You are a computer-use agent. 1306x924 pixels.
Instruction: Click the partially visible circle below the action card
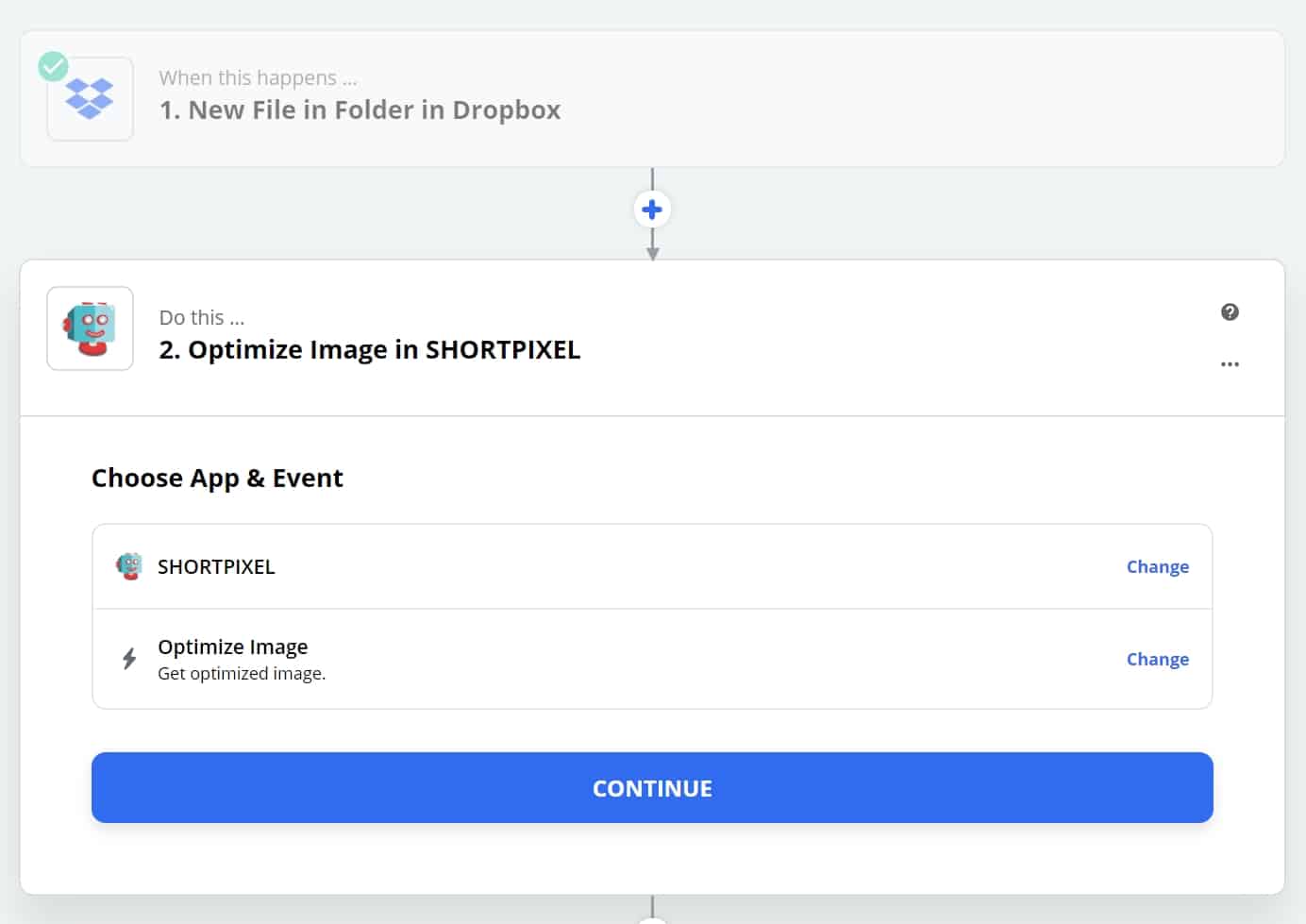click(x=652, y=919)
